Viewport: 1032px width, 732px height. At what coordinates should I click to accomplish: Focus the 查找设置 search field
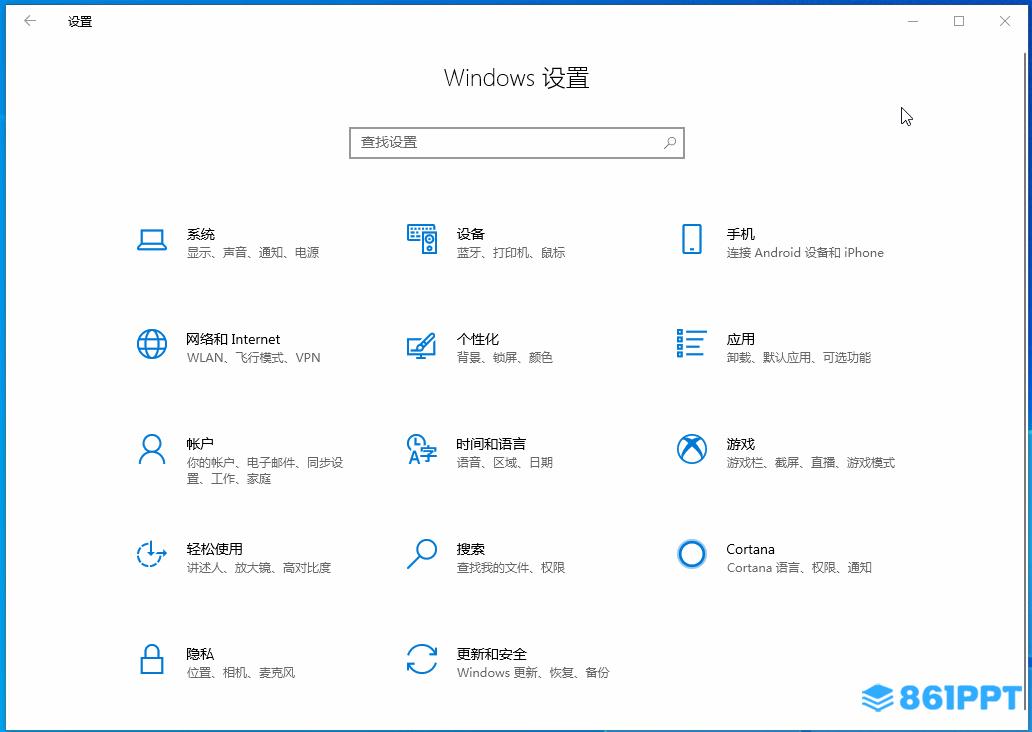pyautogui.click(x=517, y=143)
